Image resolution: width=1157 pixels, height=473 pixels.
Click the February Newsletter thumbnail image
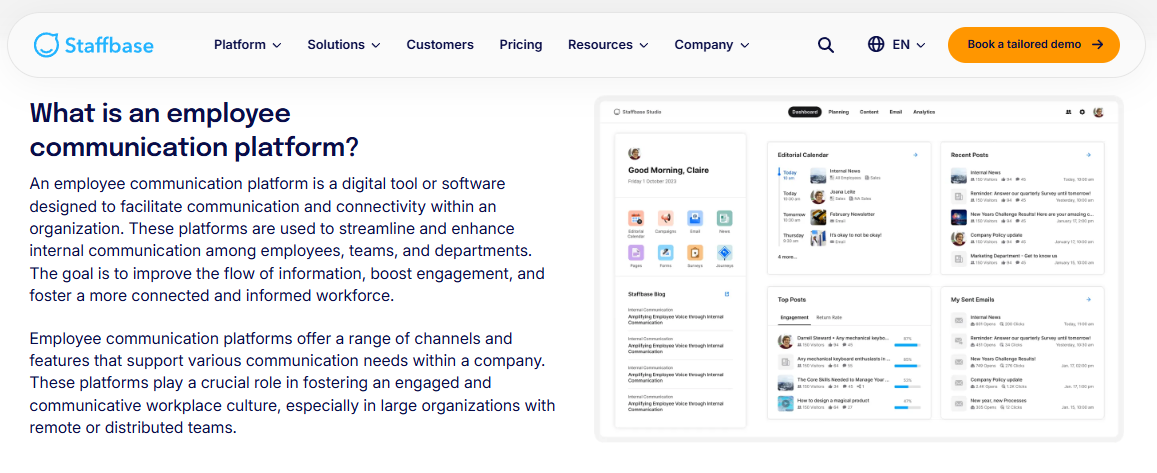pyautogui.click(x=818, y=217)
